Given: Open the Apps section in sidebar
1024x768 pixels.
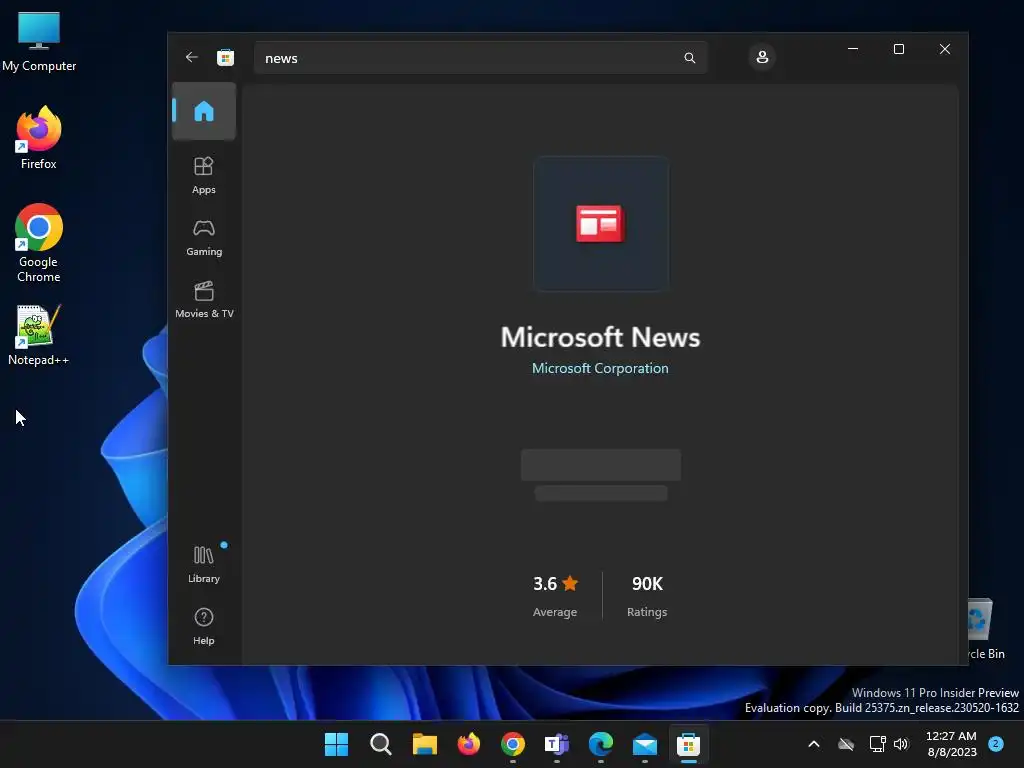Looking at the screenshot, I should tap(204, 175).
